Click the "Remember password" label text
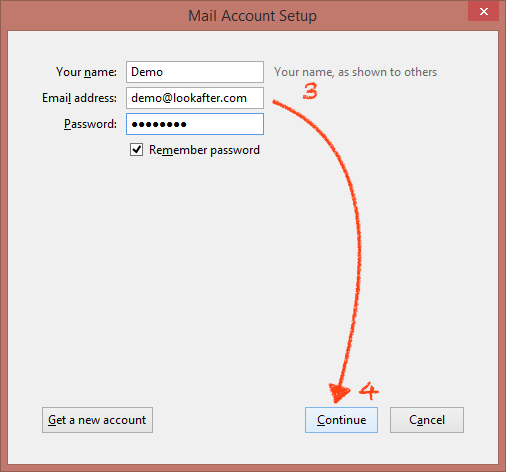506x472 pixels. pos(204,150)
